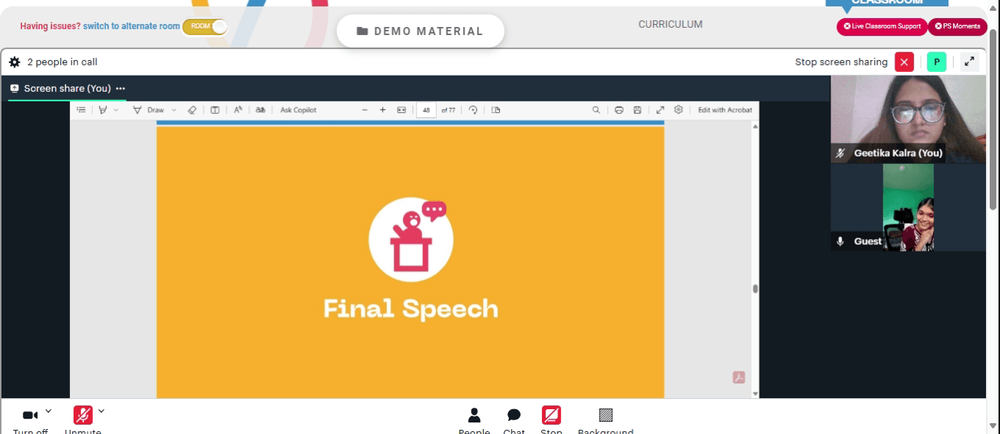Click the Print icon in PDF toolbar
The width and height of the screenshot is (1000, 434).
pos(619,110)
